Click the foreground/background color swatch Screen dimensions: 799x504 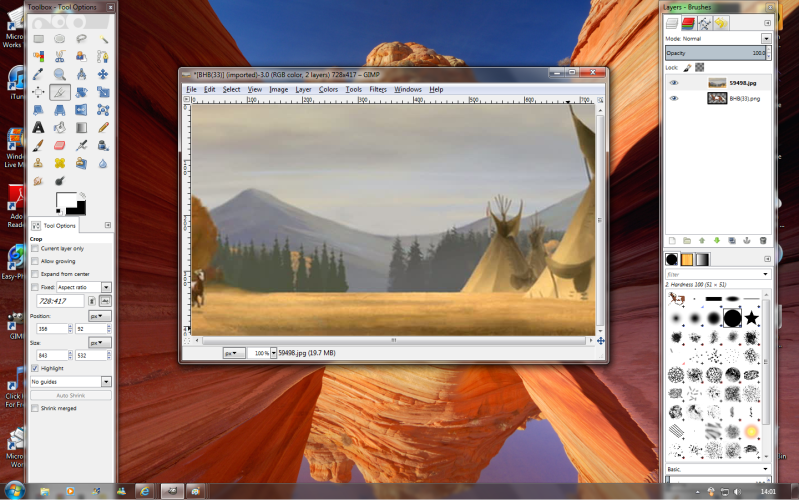pyautogui.click(x=71, y=203)
